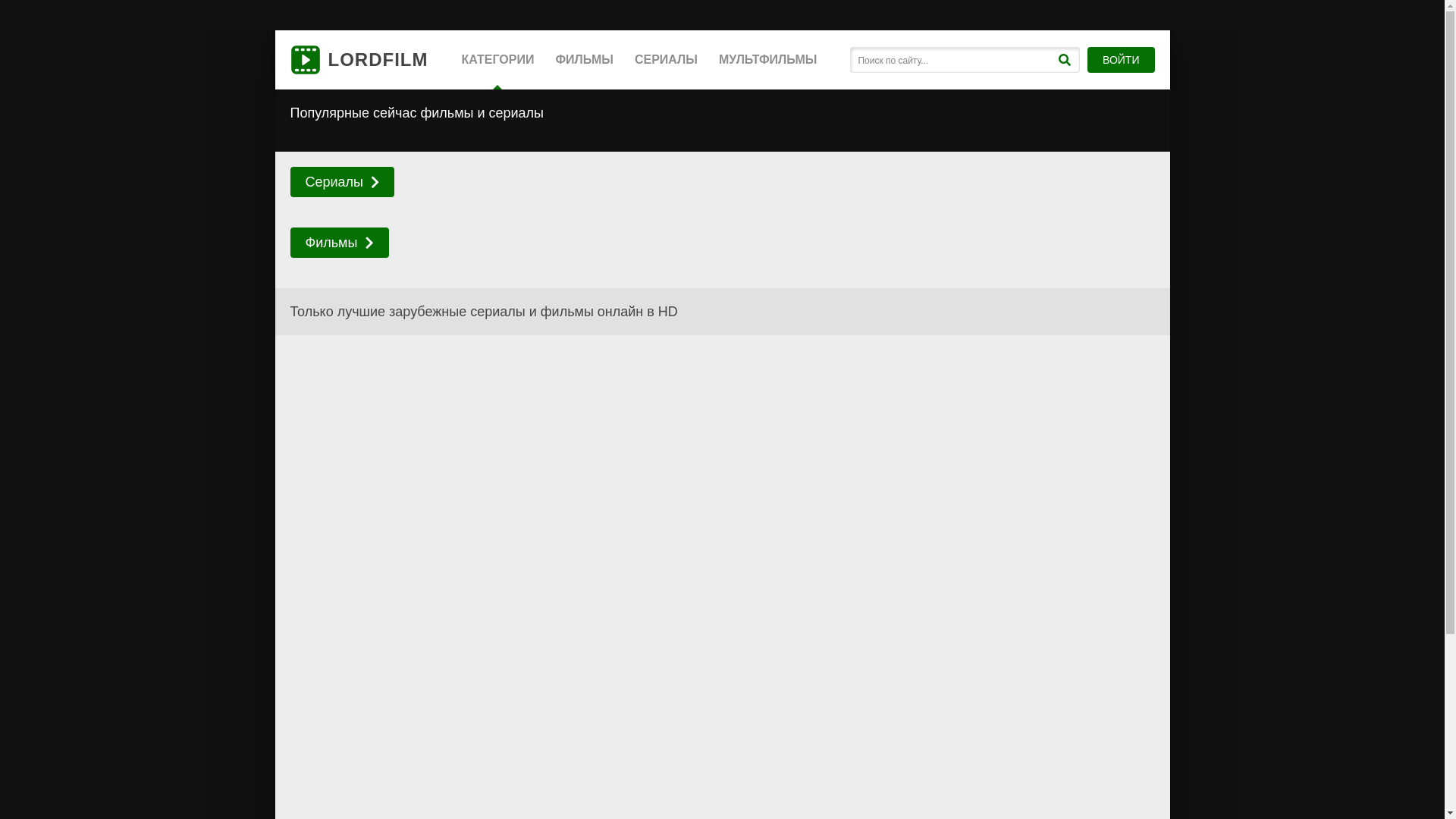Click the LORDFILM site title text
Image resolution: width=1456 pixels, height=819 pixels.
(x=378, y=60)
